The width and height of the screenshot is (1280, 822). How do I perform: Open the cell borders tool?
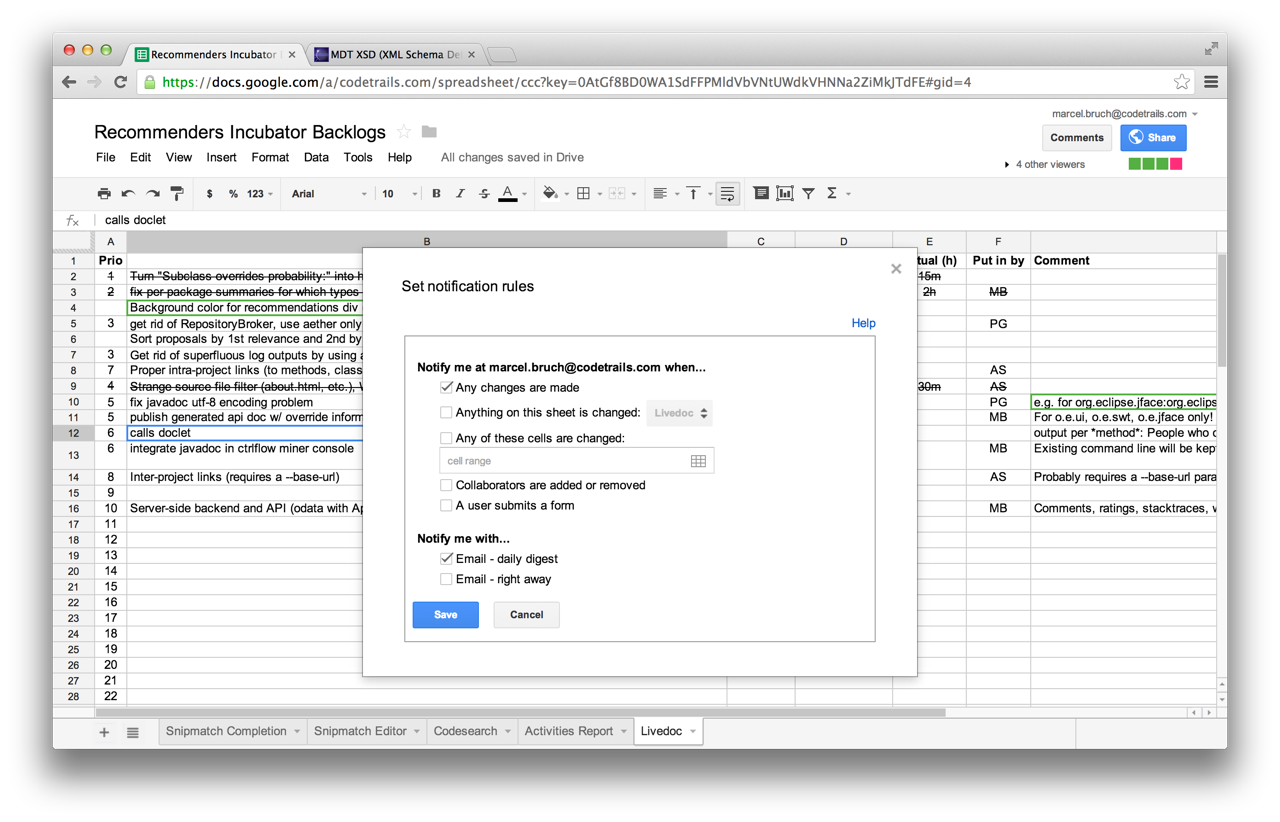coord(584,194)
